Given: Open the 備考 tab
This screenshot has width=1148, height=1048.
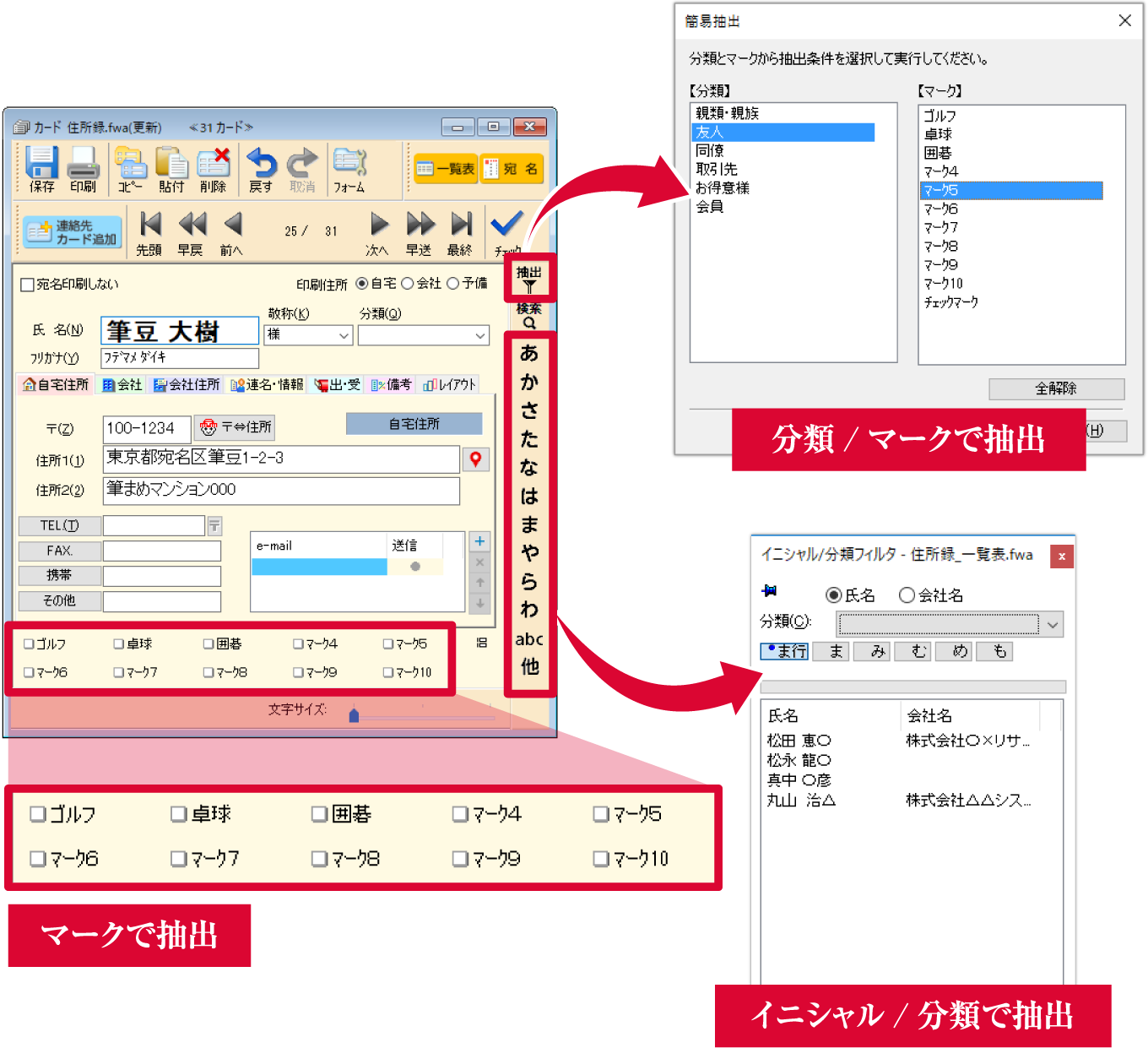Looking at the screenshot, I should [x=392, y=385].
